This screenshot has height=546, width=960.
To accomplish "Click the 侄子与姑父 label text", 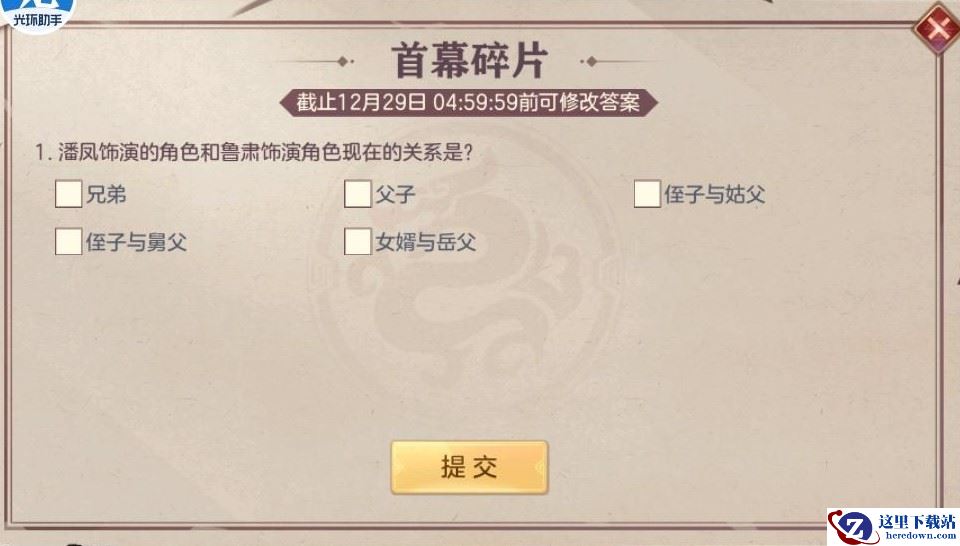I will coord(714,195).
